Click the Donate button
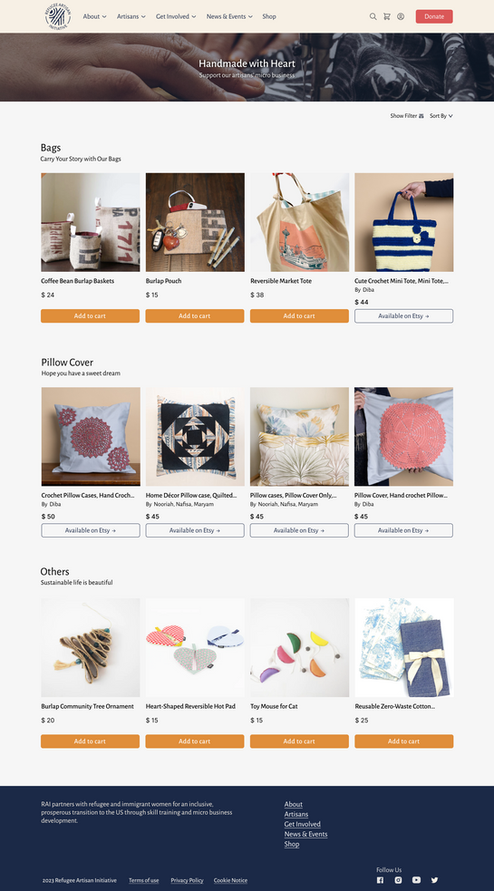 point(434,16)
